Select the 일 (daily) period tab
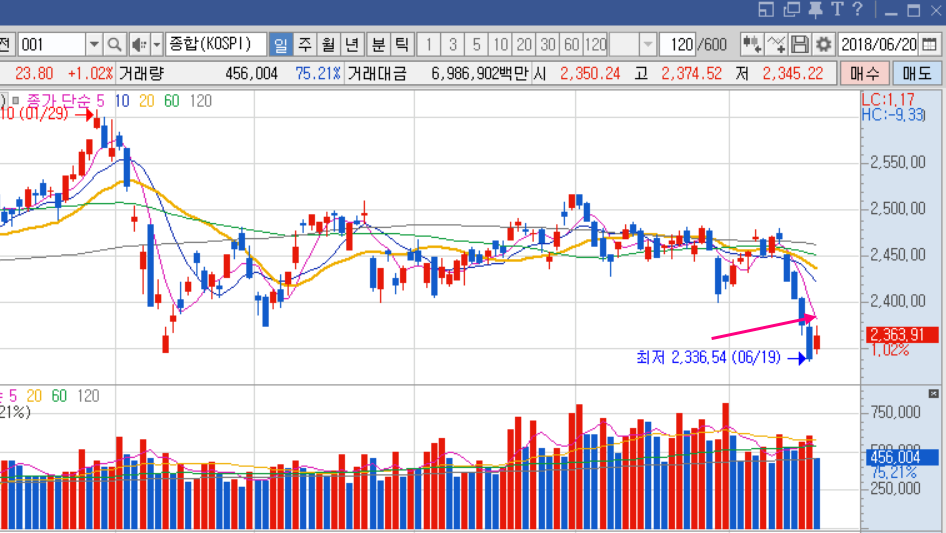Viewport: 946px width, 533px height. (x=281, y=45)
